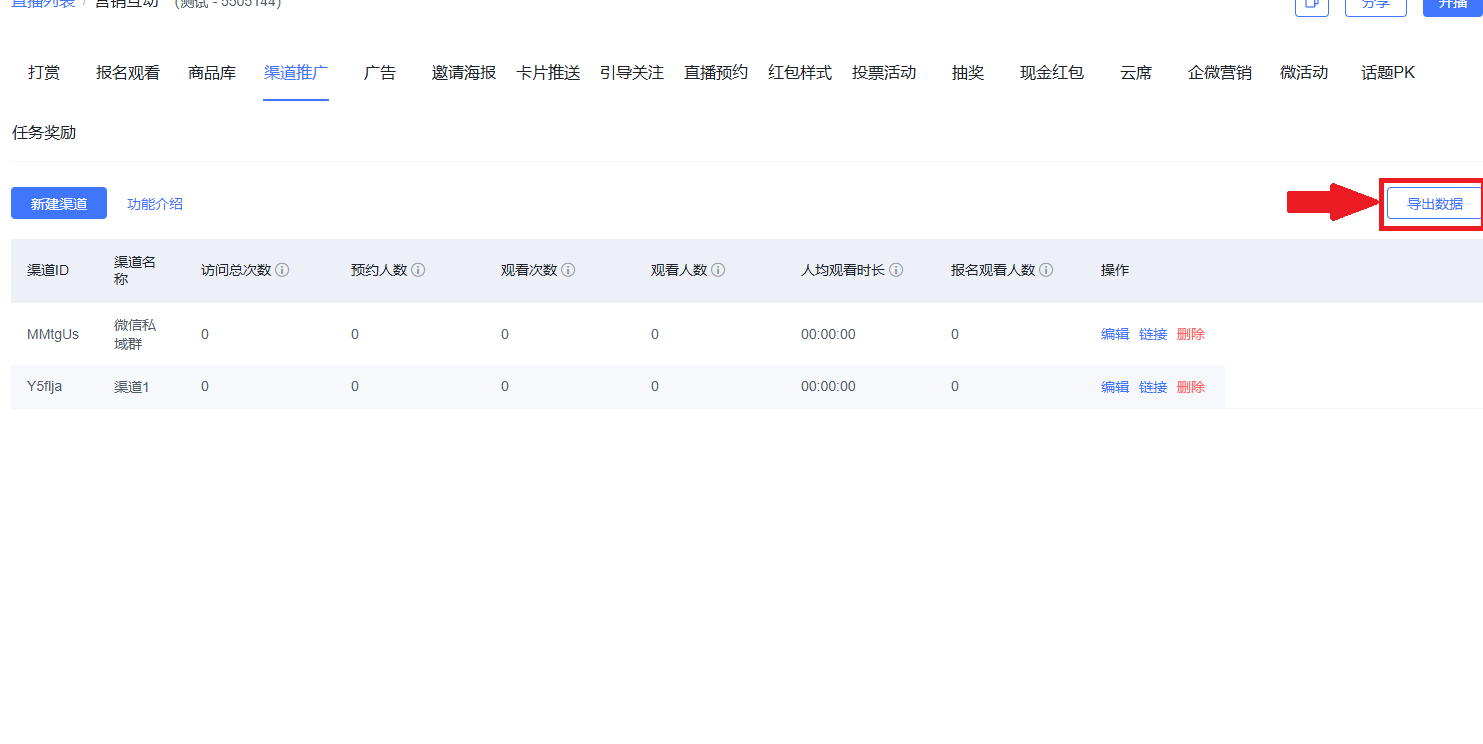Get the 链接 for channel Y5flja
1483x744 pixels.
(1153, 387)
